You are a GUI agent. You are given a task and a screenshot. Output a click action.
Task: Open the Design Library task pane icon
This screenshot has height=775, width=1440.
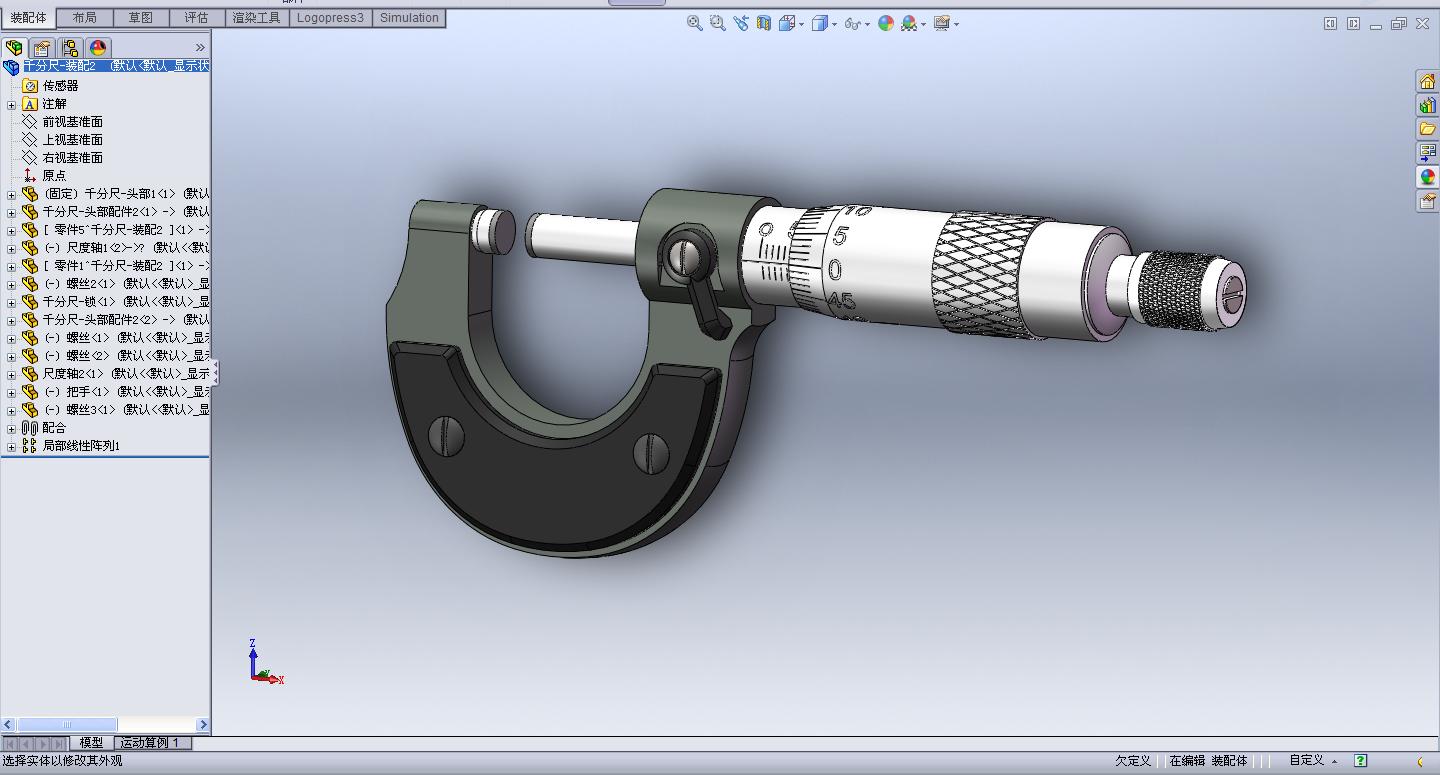point(1427,105)
